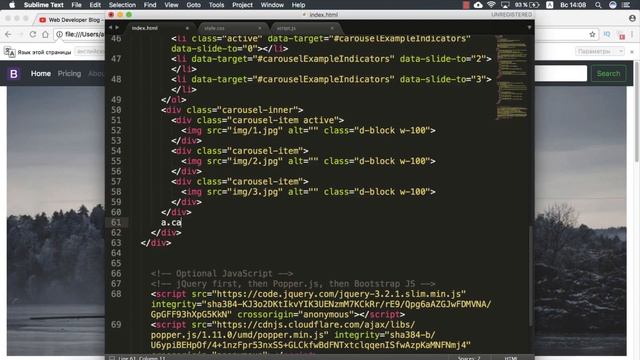This screenshot has width=640, height=360.
Task: Go to Chrome home page icon
Action: point(45,34)
